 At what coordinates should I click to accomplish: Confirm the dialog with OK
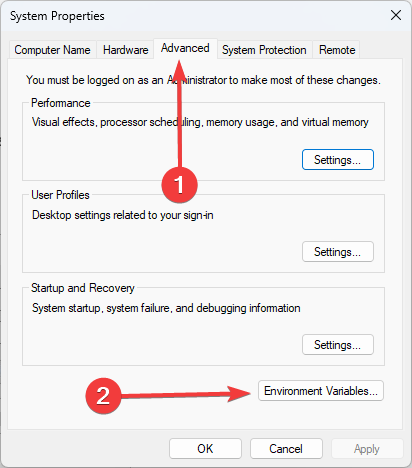click(205, 449)
